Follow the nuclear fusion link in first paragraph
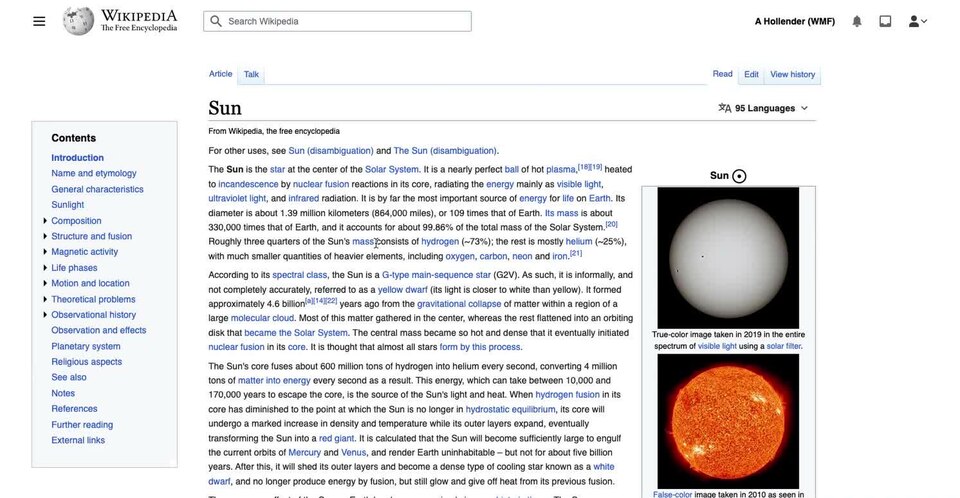The width and height of the screenshot is (960, 498). [x=321, y=184]
